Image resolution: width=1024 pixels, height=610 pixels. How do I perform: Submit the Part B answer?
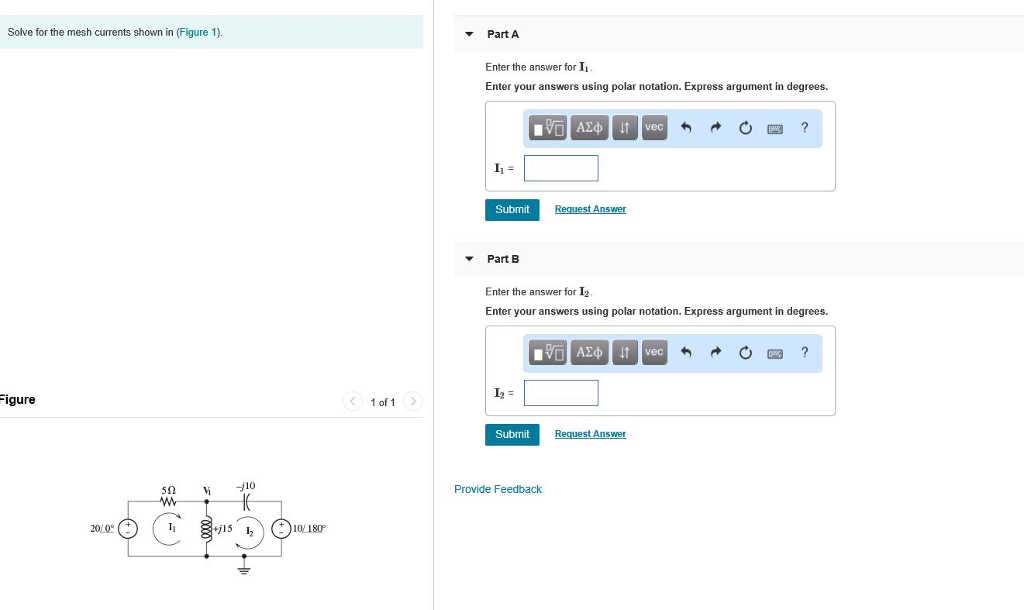pyautogui.click(x=512, y=434)
